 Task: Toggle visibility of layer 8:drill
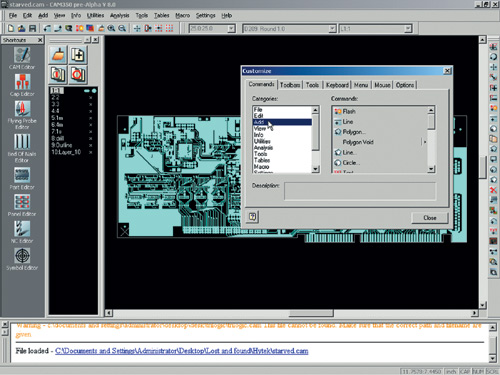point(90,139)
